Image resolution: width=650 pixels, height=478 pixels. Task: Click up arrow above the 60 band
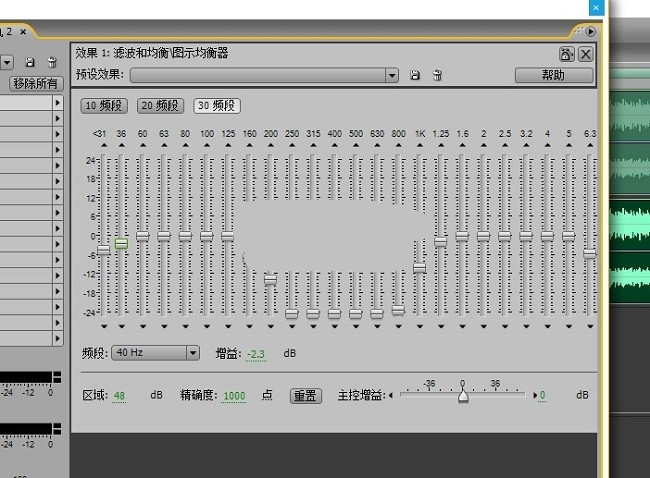pos(143,145)
